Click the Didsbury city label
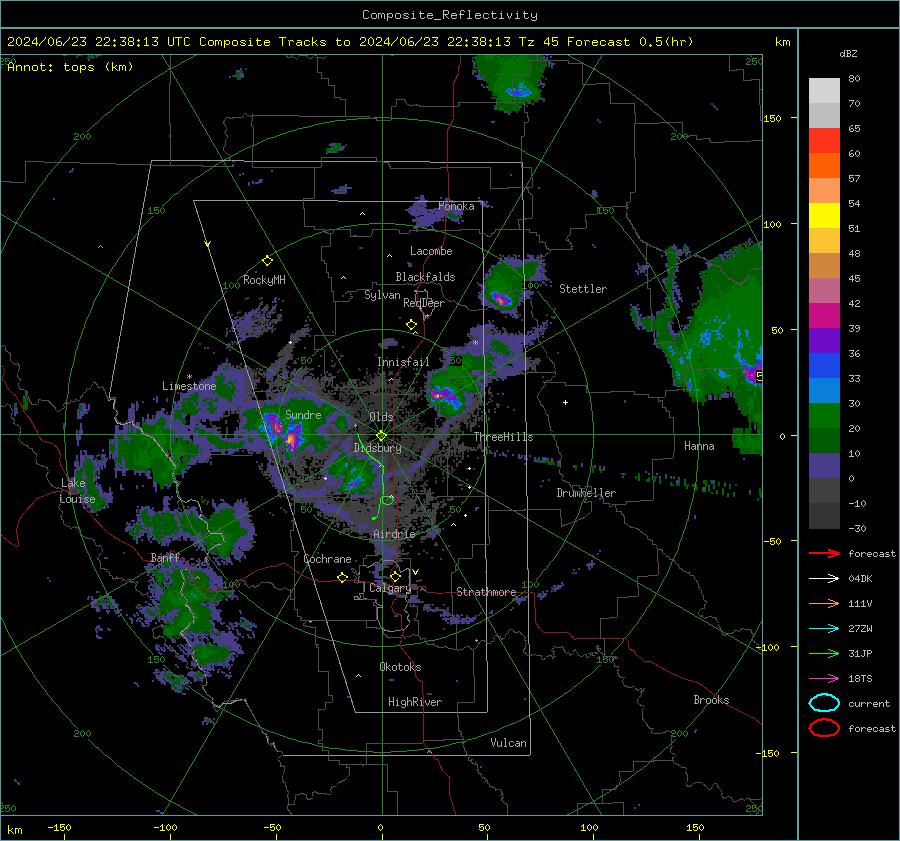The width and height of the screenshot is (900, 841). click(x=377, y=448)
